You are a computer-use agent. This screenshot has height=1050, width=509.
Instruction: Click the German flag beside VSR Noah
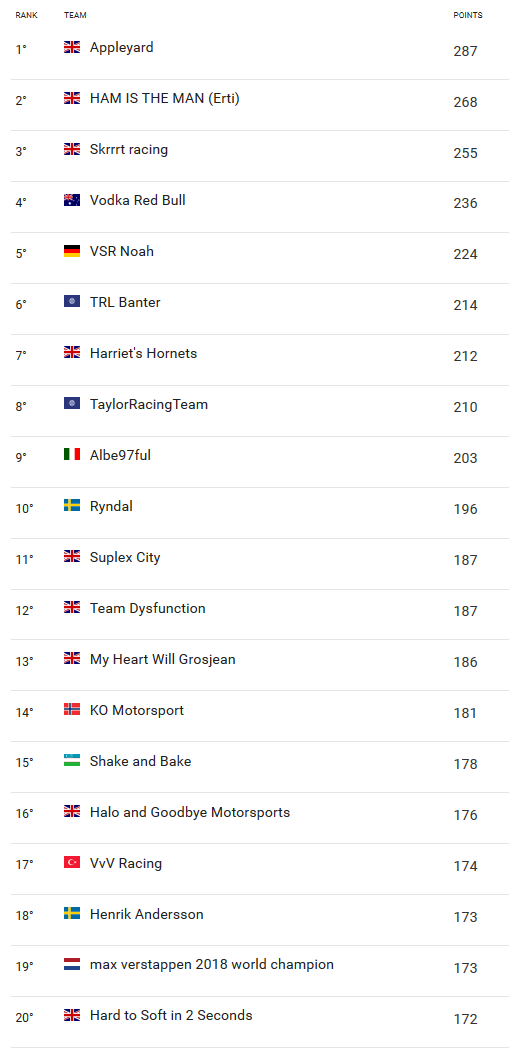coord(72,251)
